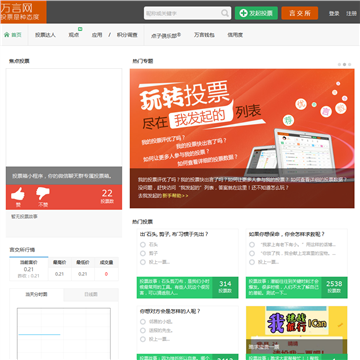Open the 投票达人 menu item
Viewport: 360px width, 360px height.
45,35
